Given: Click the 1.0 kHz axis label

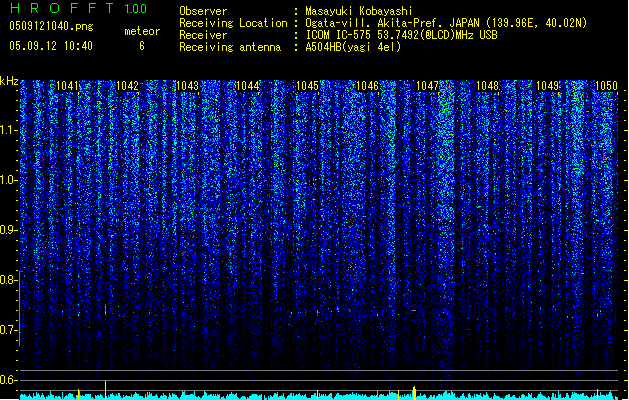Looking at the screenshot, I should point(8,180).
